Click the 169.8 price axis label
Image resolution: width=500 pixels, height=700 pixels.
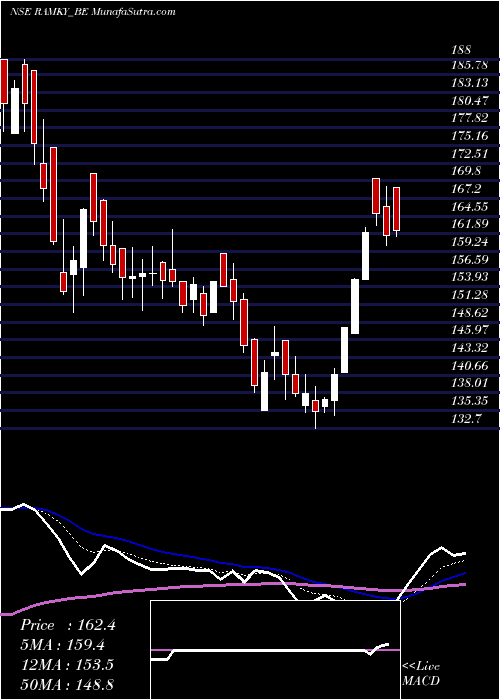coord(467,171)
